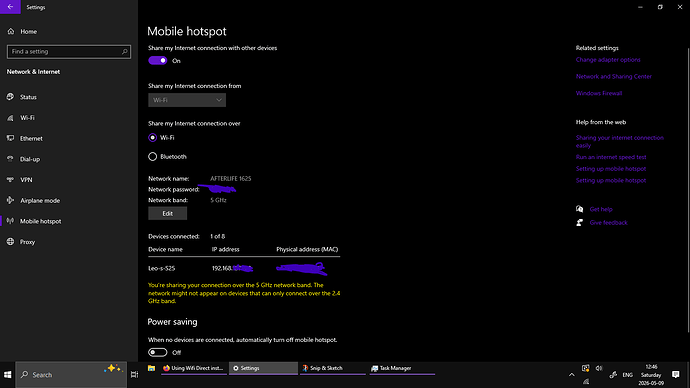This screenshot has width=690, height=388.
Task: Open File Explorer from the taskbar
Action: [x=151, y=368]
